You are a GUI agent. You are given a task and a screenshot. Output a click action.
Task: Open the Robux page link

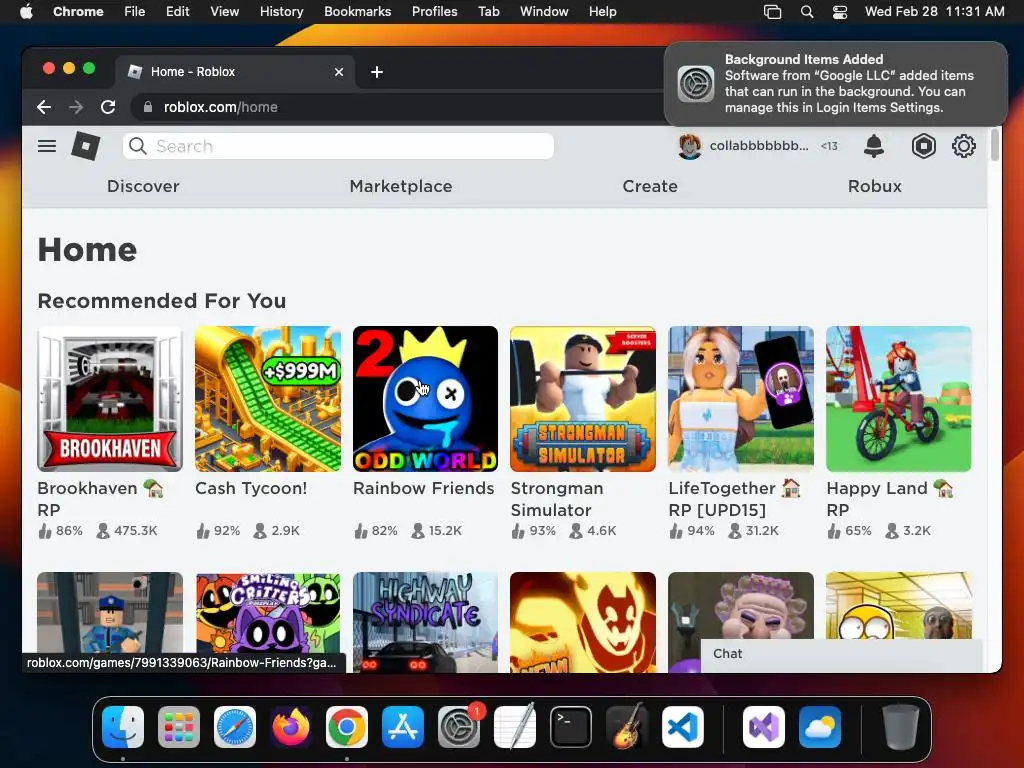pyautogui.click(x=874, y=186)
